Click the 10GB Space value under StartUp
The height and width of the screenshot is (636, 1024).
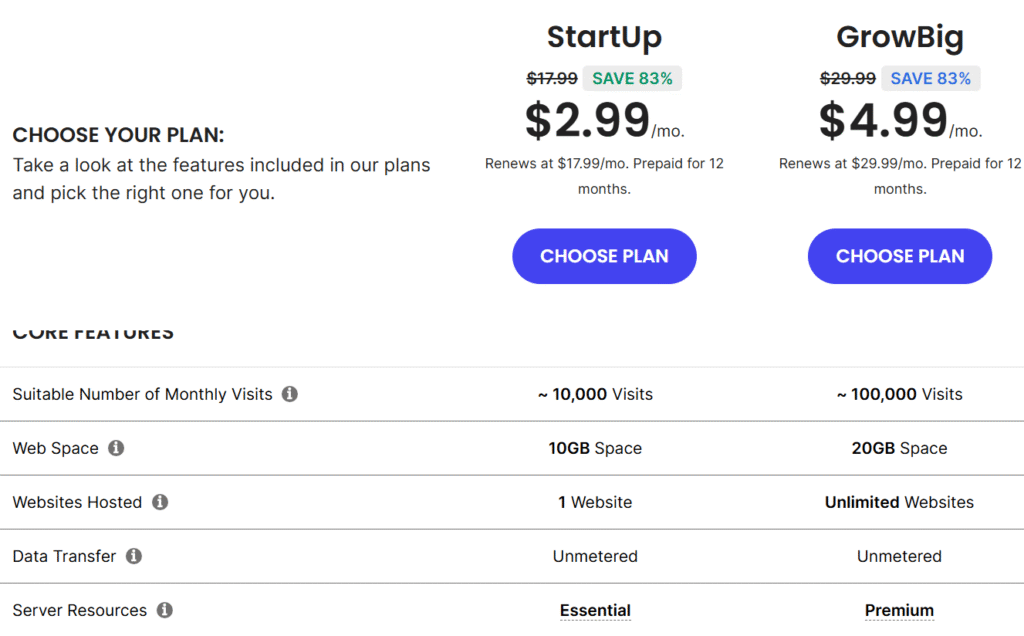(595, 448)
